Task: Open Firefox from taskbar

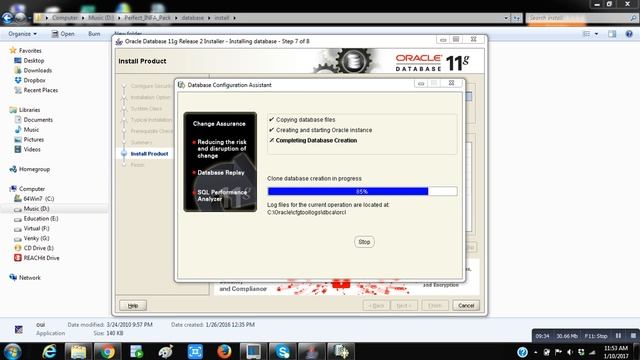Action: (224, 351)
